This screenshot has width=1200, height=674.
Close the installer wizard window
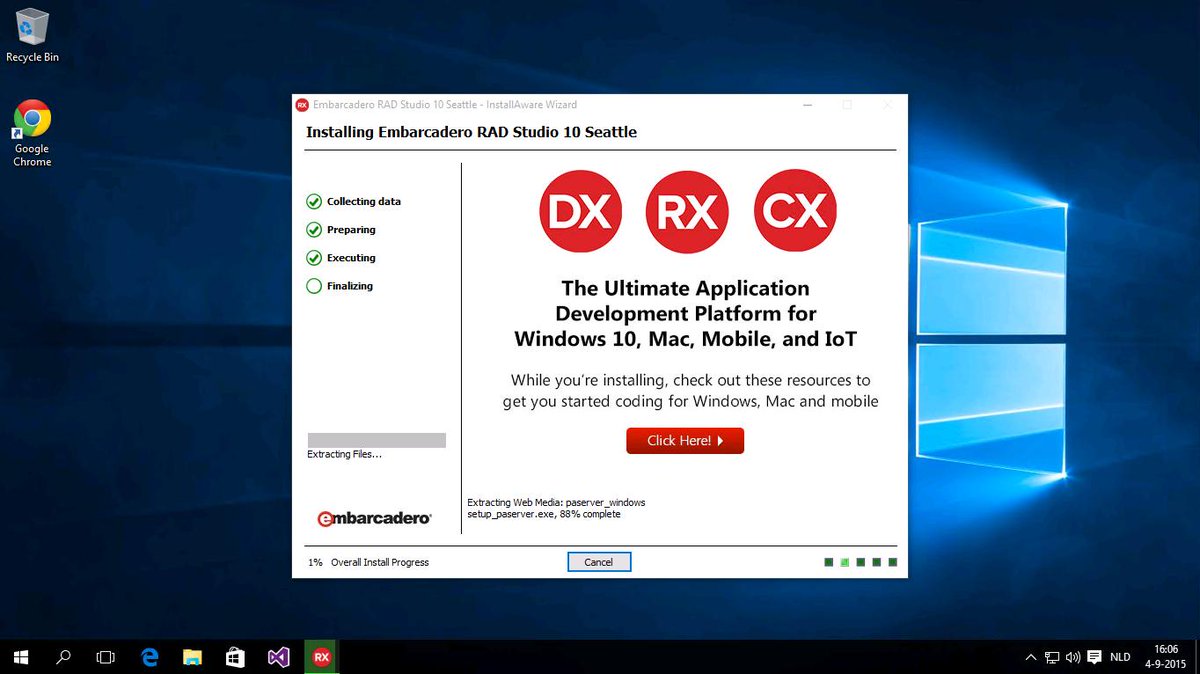point(887,104)
